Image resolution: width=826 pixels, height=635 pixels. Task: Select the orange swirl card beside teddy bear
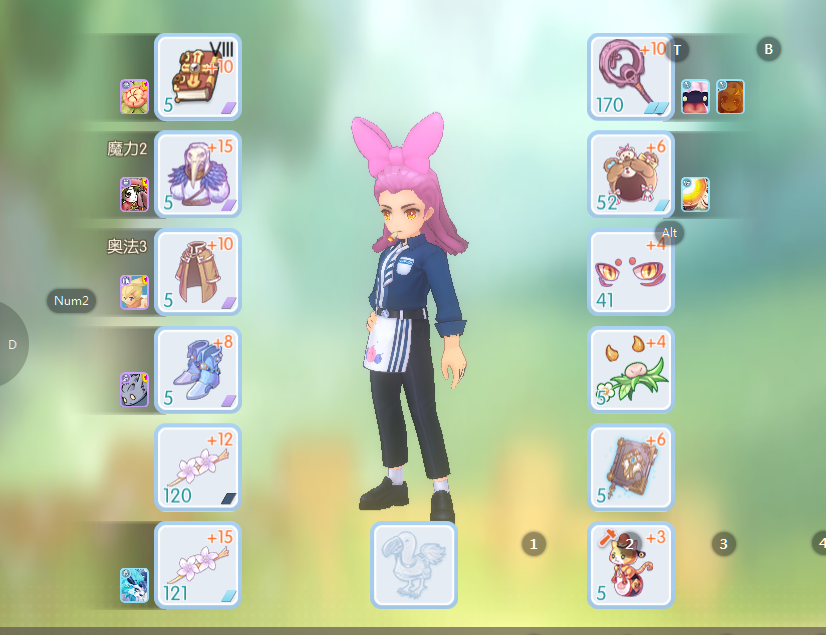point(695,194)
